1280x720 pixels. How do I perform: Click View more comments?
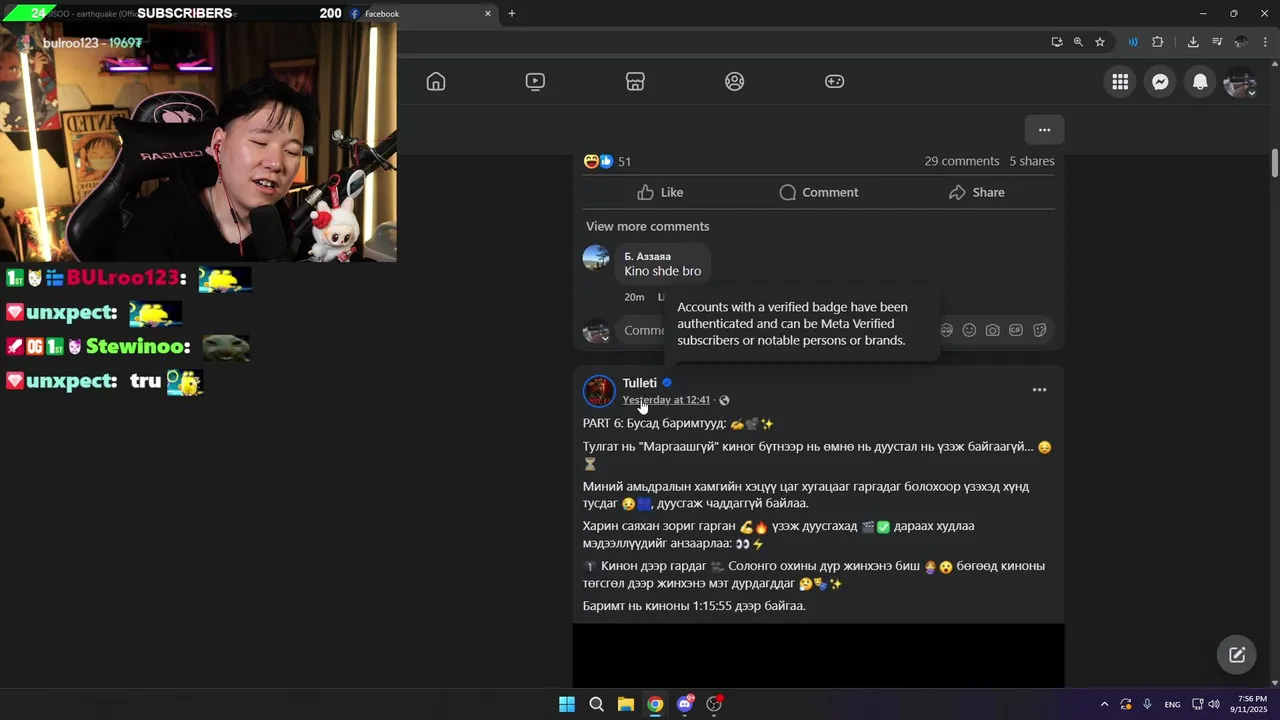[647, 226]
